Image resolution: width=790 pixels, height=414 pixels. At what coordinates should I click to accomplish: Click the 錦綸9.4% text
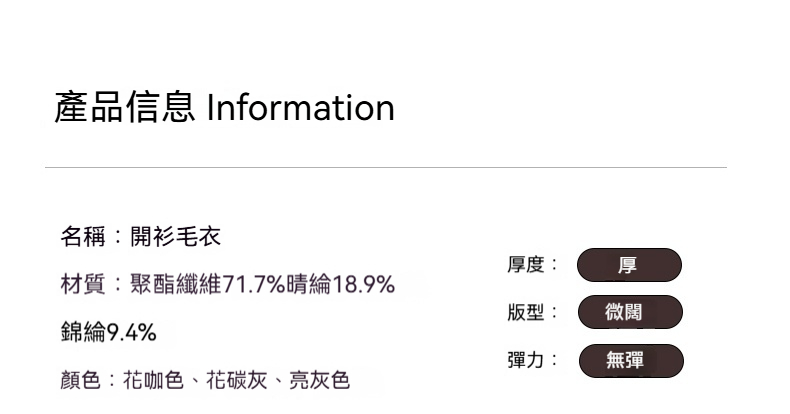click(108, 331)
